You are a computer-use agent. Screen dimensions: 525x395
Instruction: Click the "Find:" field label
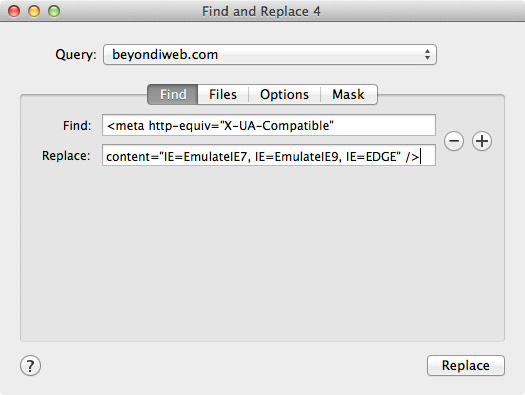[77, 126]
